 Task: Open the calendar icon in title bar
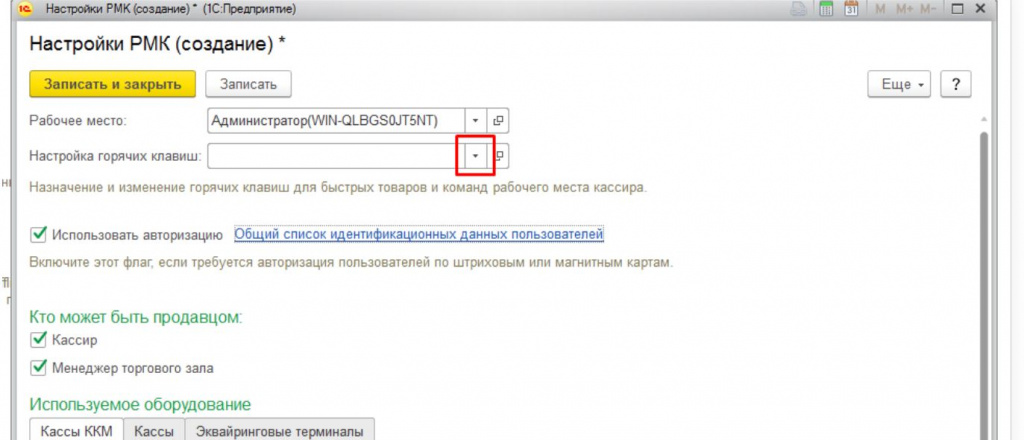tap(851, 9)
